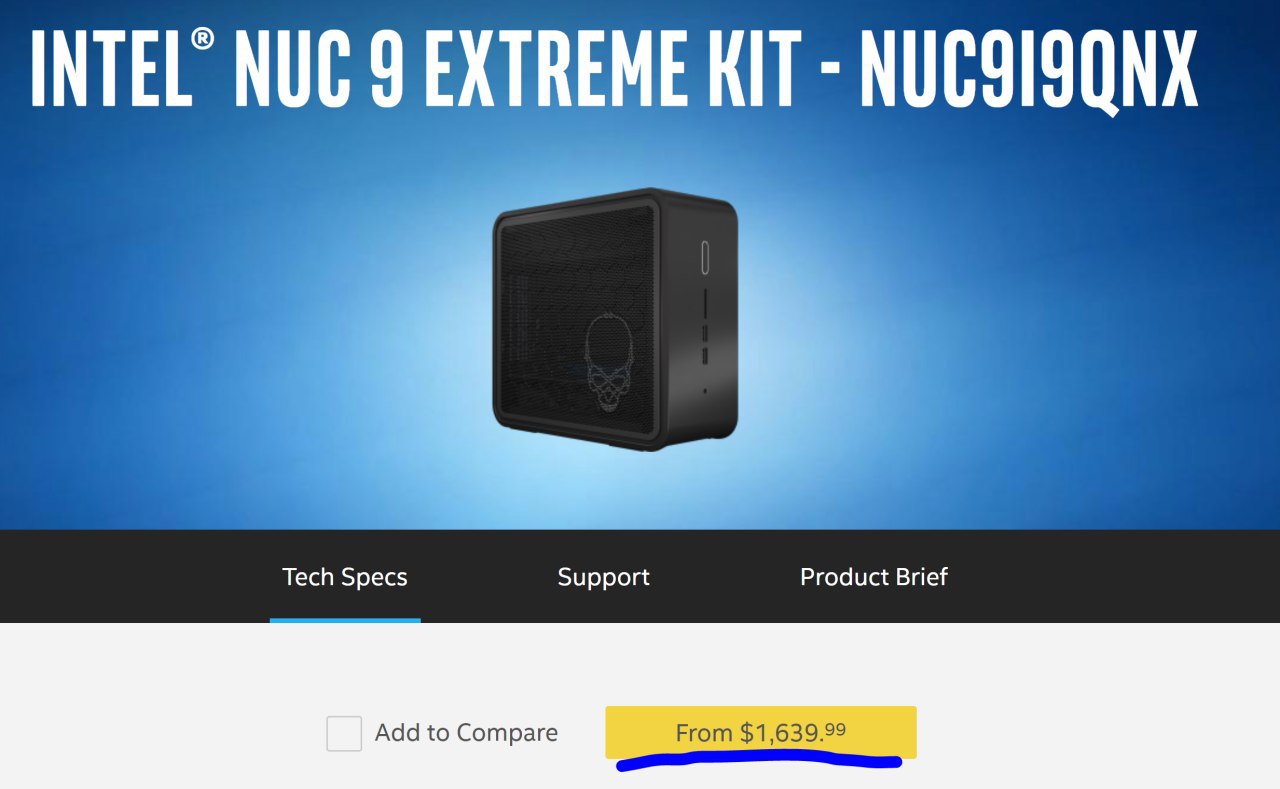Click the .99 cents superscript in the price
Image resolution: width=1280 pixels, height=789 pixels.
click(x=833, y=729)
